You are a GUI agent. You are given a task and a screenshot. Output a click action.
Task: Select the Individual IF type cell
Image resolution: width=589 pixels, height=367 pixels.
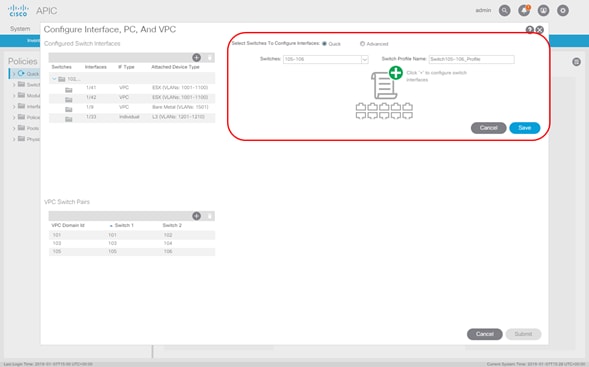(x=129, y=117)
